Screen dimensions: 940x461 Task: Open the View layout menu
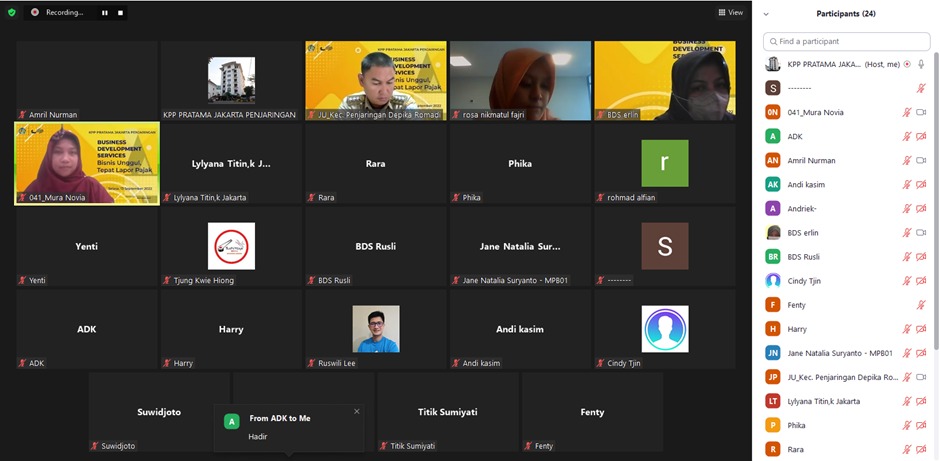(730, 12)
